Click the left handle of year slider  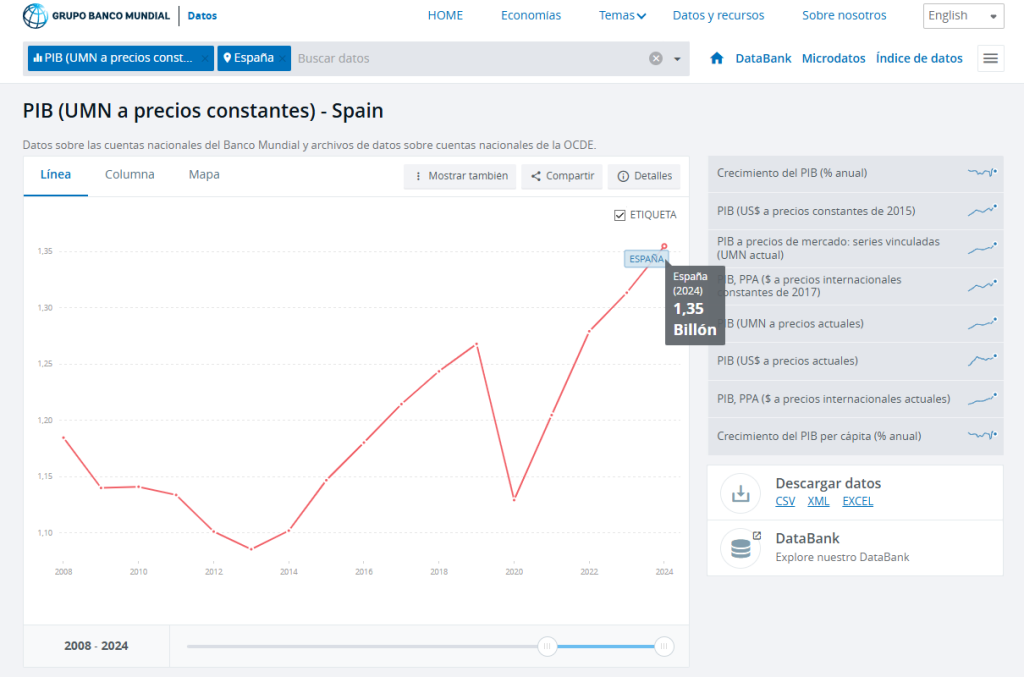[x=547, y=647]
